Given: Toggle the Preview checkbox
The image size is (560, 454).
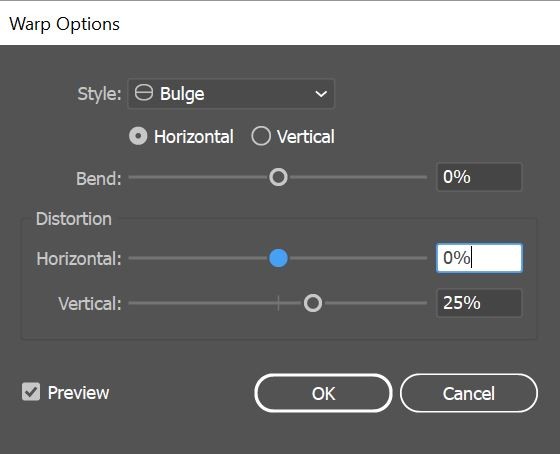Looking at the screenshot, I should pyautogui.click(x=31, y=392).
